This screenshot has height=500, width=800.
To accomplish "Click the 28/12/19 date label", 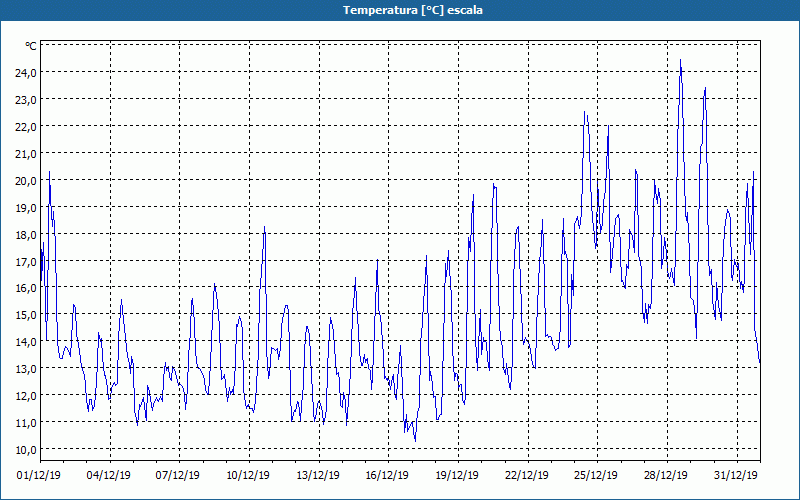I will [666, 475].
